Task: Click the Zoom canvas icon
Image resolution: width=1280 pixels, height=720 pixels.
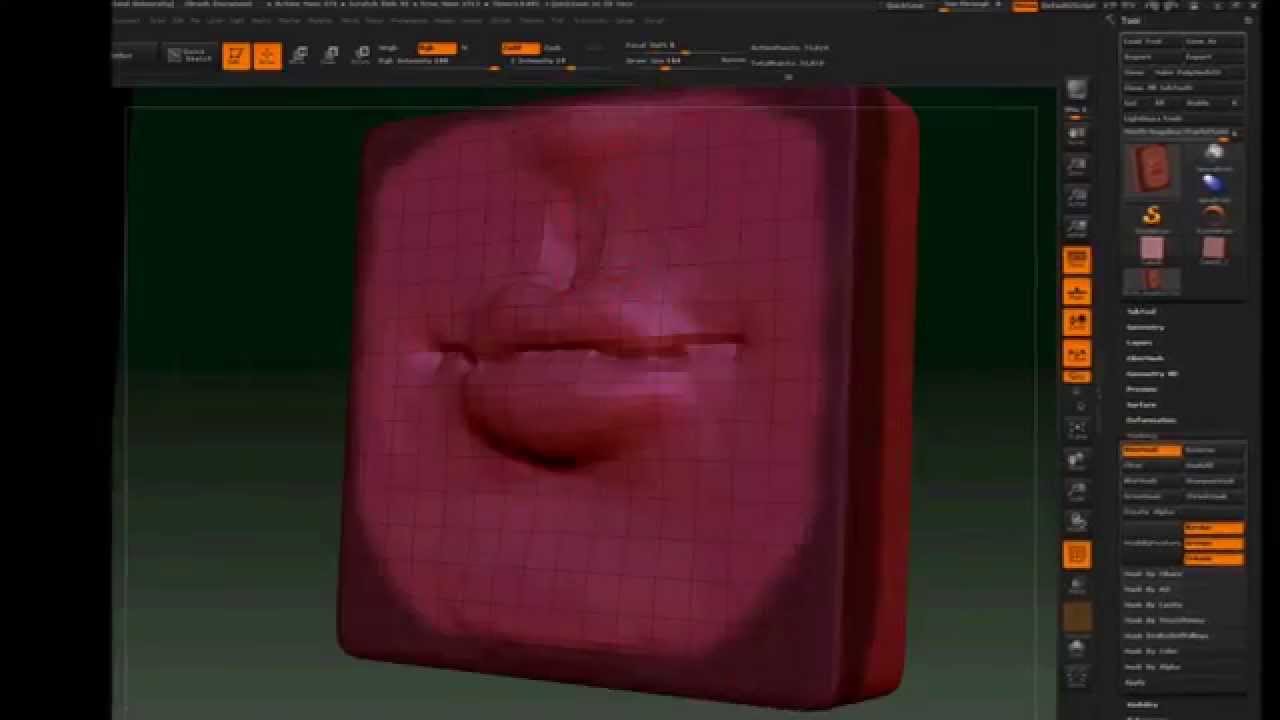Action: [1077, 166]
